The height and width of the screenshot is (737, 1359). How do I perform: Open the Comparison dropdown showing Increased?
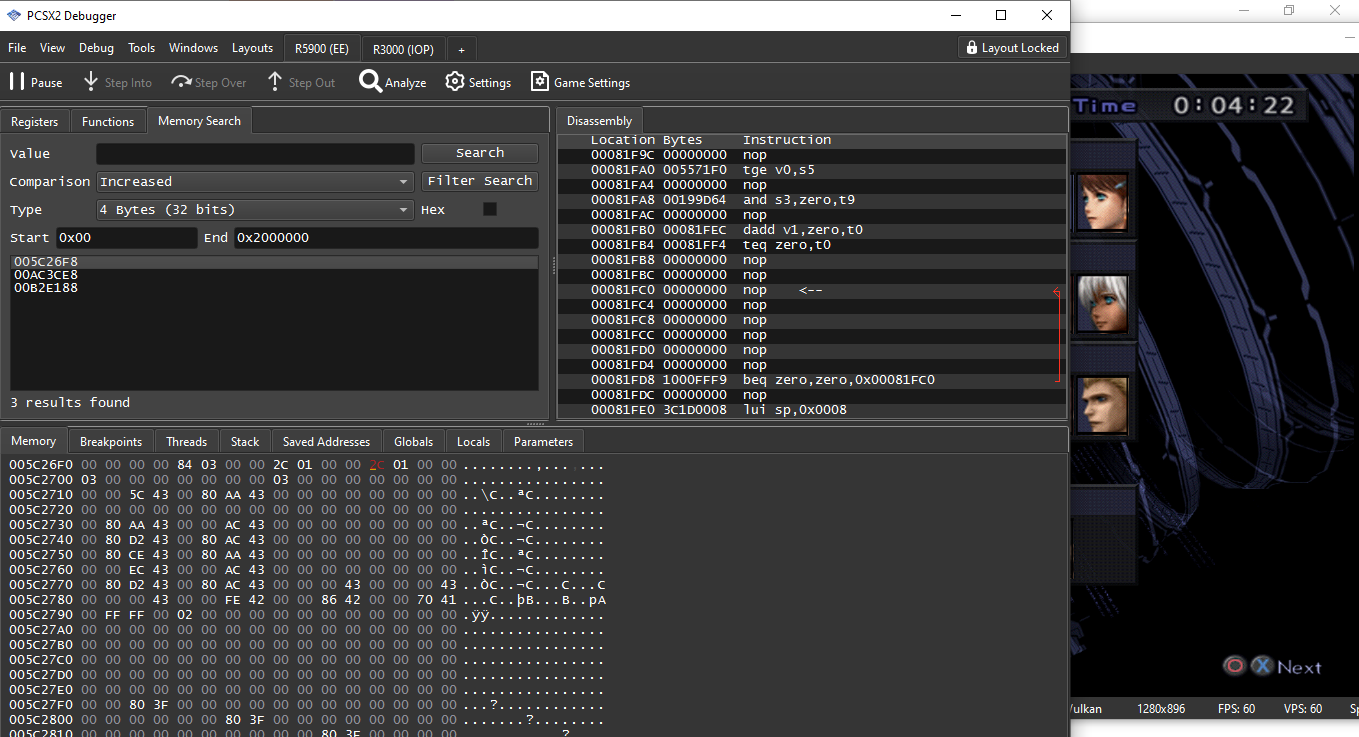(255, 182)
